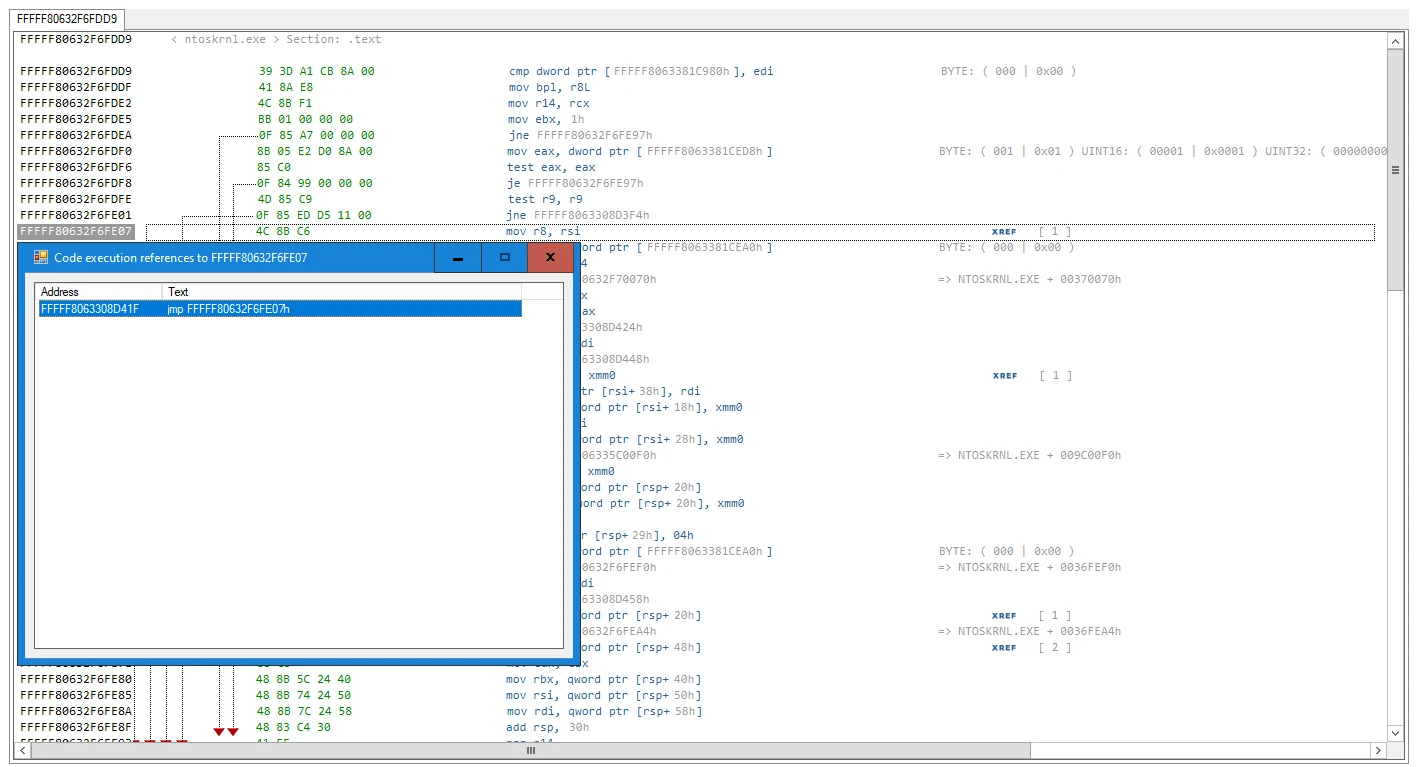The image size is (1417, 767).
Task: Minimize the code execution references dialog
Action: click(457, 258)
